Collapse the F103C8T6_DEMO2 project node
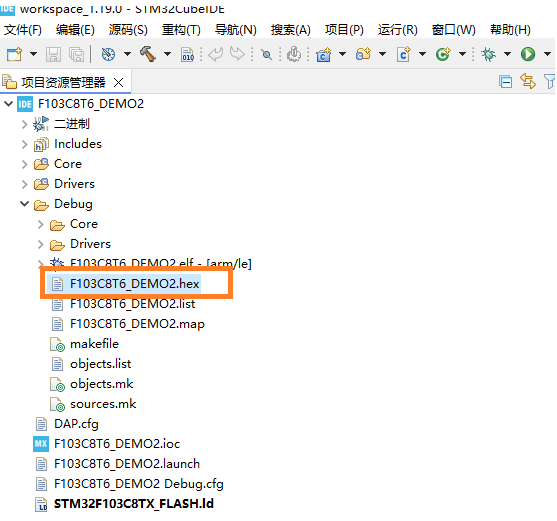This screenshot has width=557, height=521. click(9, 104)
